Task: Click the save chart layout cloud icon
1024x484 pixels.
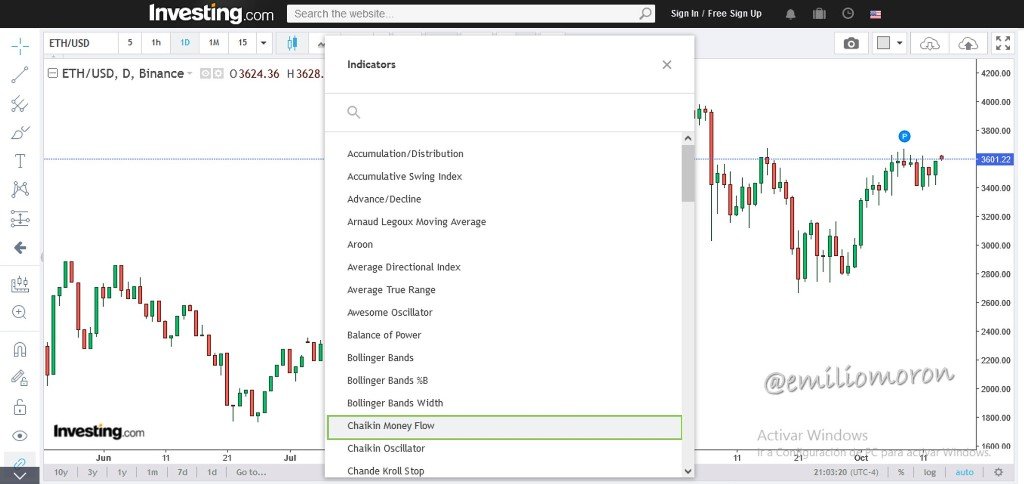Action: tap(968, 43)
